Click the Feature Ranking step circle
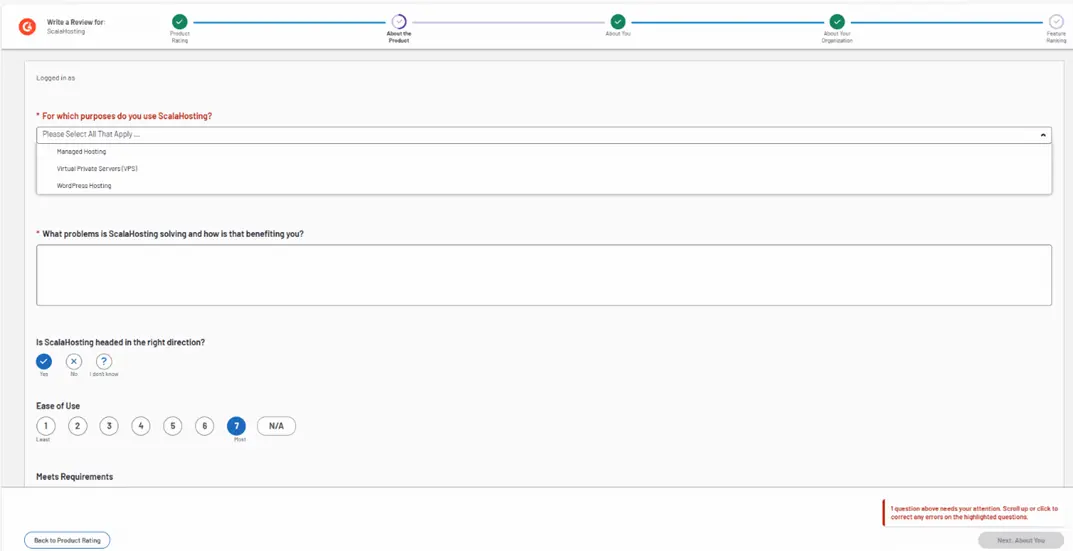This screenshot has width=1073, height=551. [x=1056, y=21]
